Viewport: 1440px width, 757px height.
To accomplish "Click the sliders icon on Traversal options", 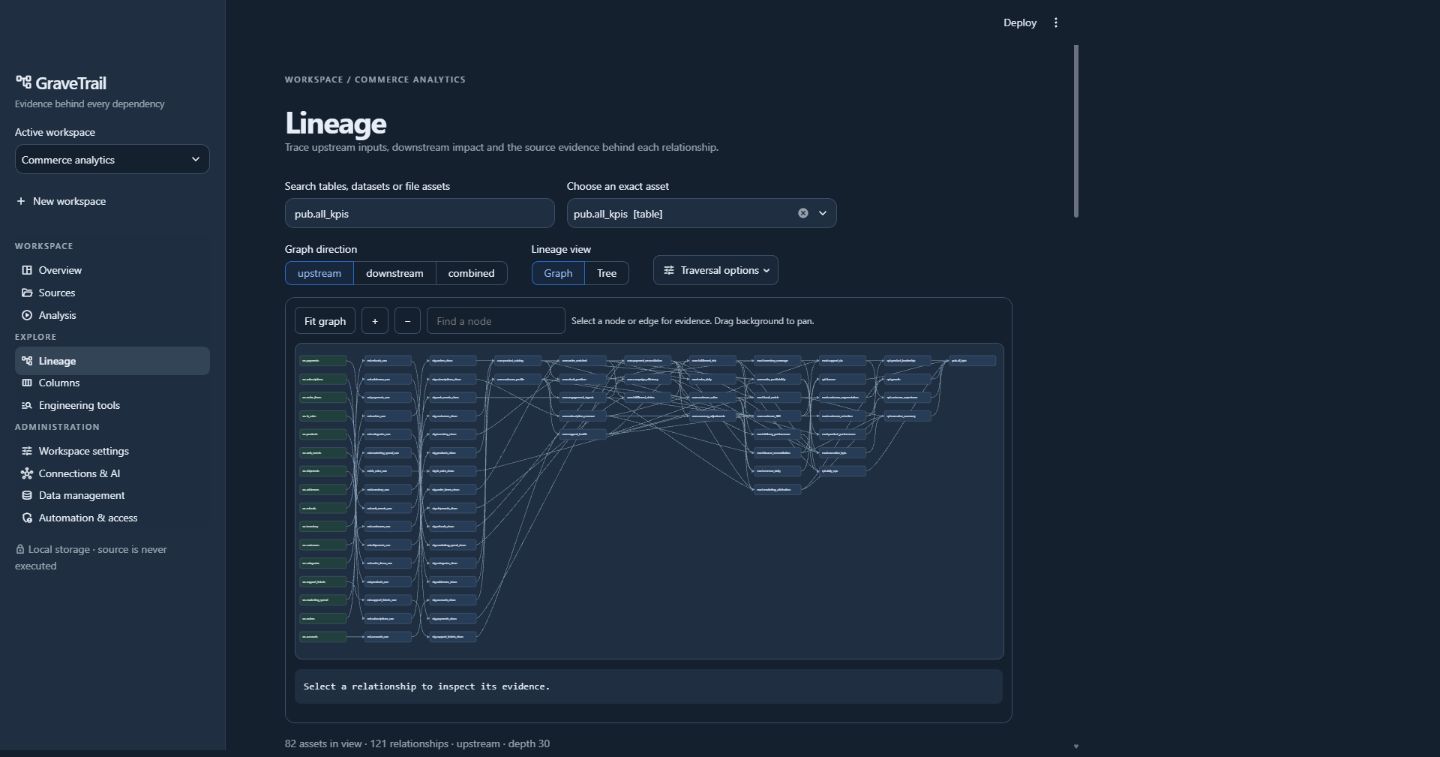I will click(669, 270).
